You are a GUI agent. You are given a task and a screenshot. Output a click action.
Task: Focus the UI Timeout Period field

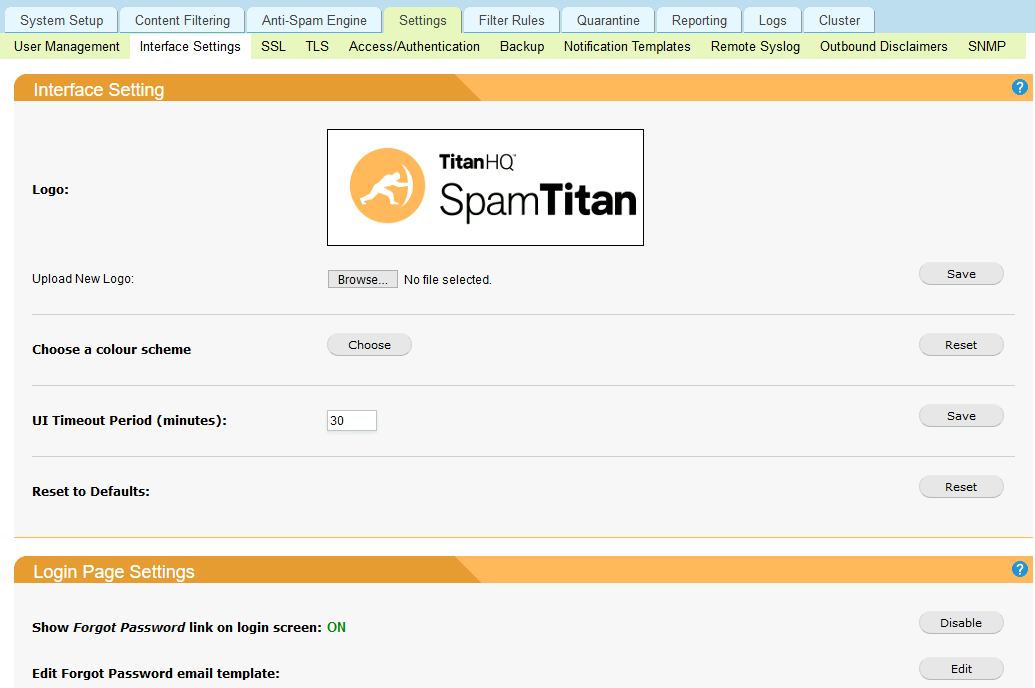click(352, 421)
